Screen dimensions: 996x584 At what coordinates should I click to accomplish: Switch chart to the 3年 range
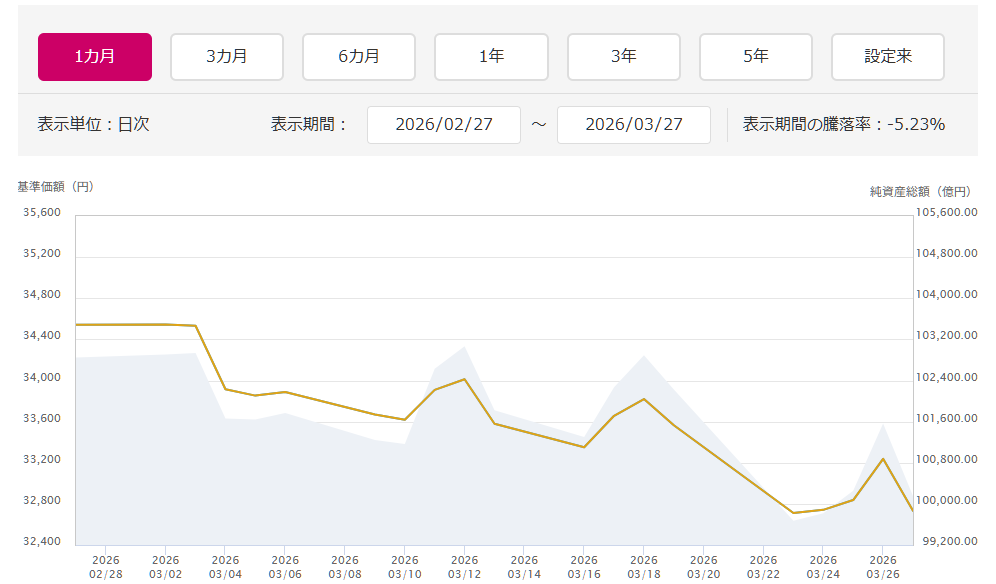pos(624,57)
